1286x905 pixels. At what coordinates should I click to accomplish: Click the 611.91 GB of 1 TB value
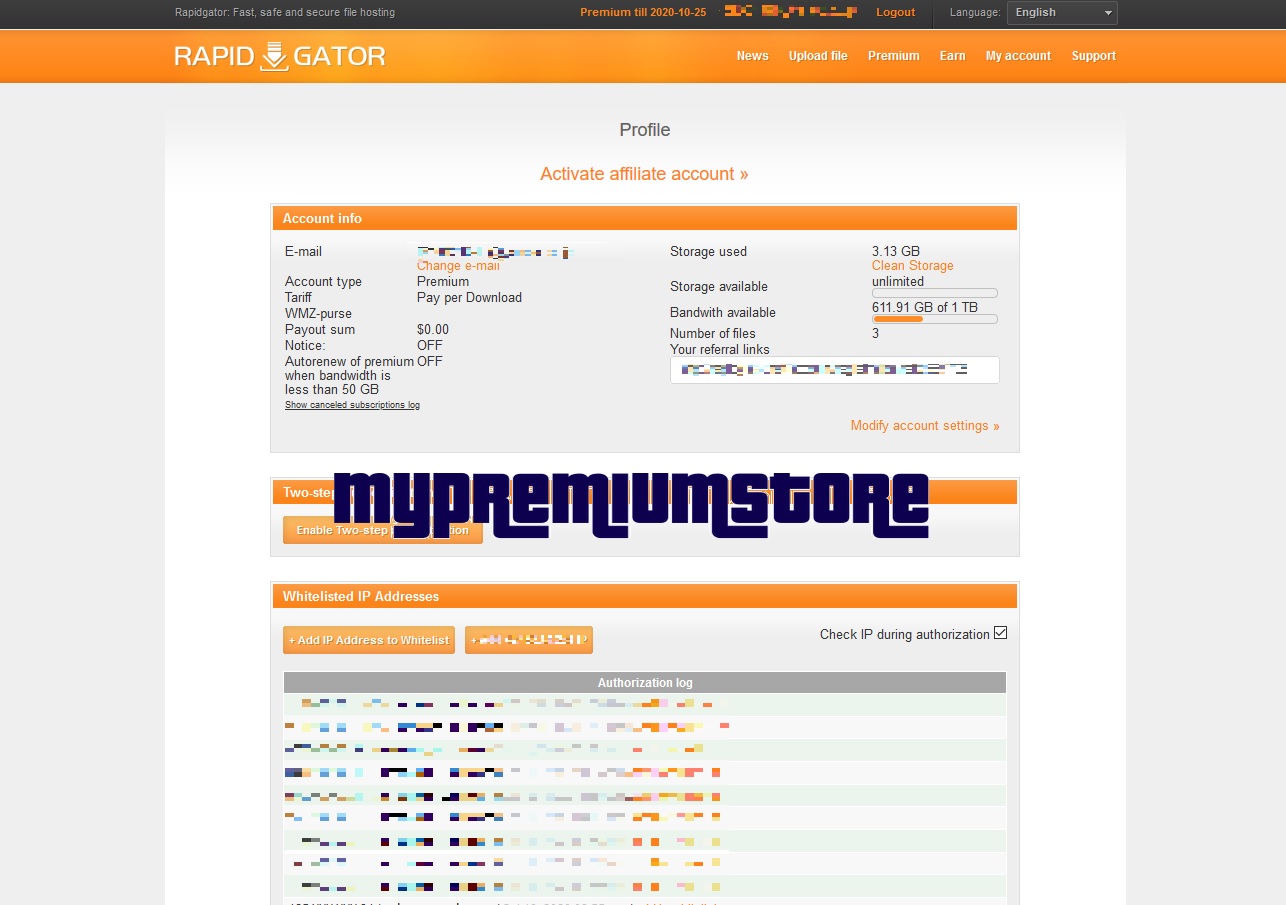(925, 308)
